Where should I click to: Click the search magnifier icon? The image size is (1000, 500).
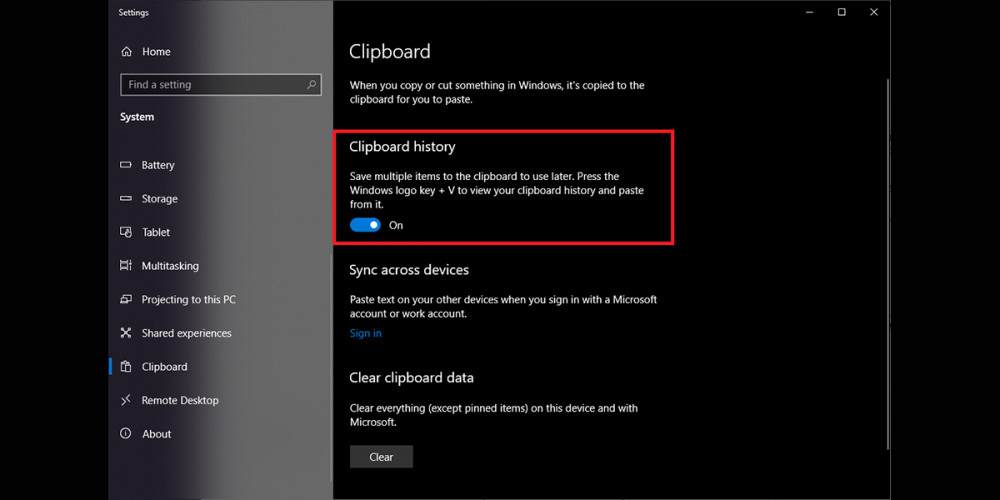coord(312,85)
